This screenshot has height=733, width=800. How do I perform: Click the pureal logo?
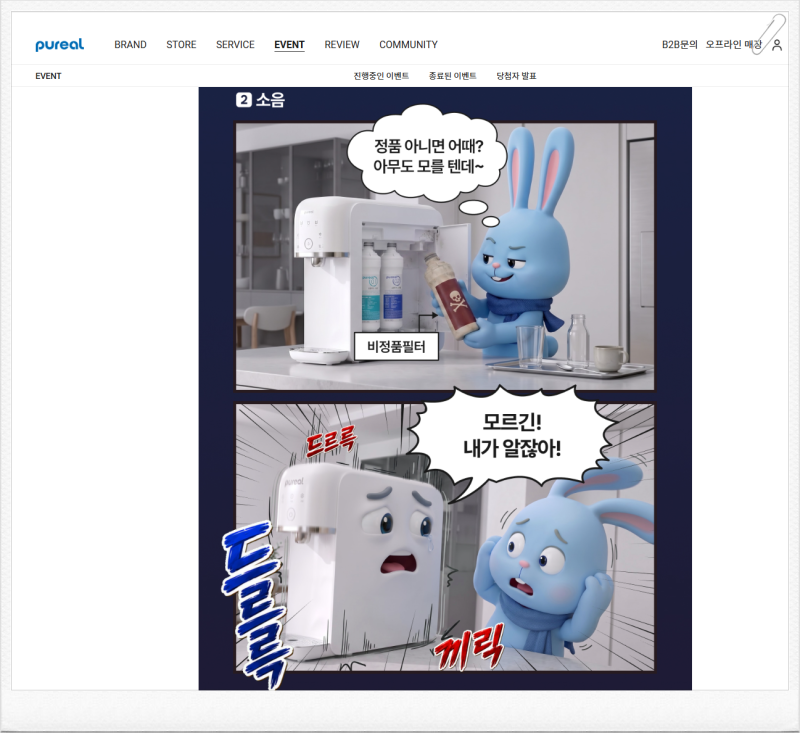pos(60,45)
